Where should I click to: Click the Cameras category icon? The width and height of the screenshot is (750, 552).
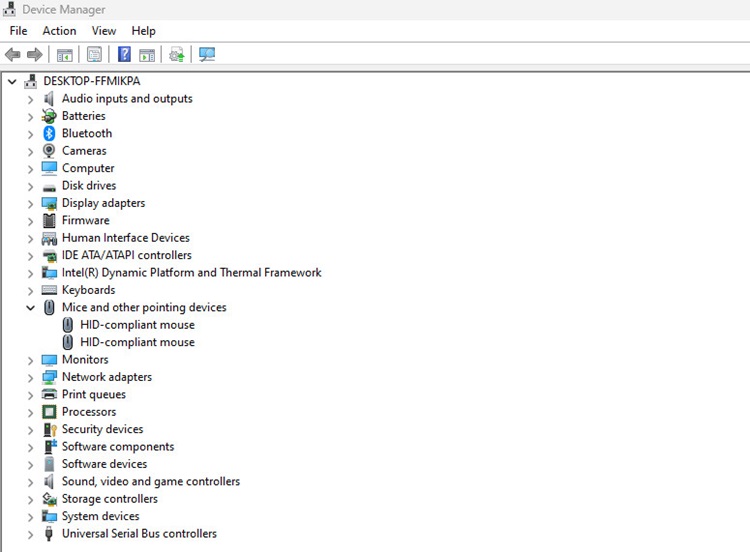pos(49,151)
